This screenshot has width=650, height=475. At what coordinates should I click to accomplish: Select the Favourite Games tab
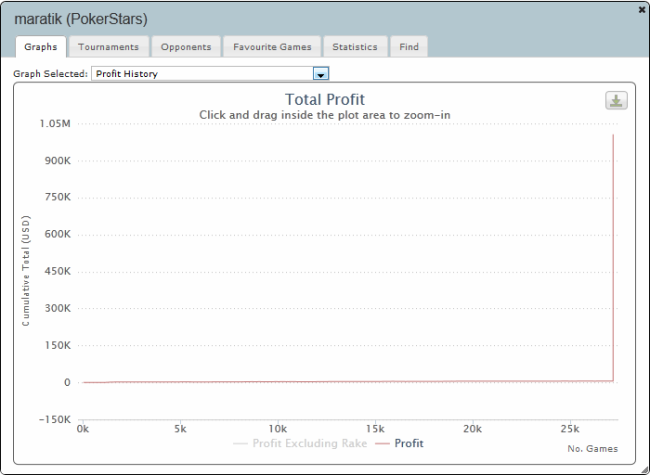(x=272, y=47)
